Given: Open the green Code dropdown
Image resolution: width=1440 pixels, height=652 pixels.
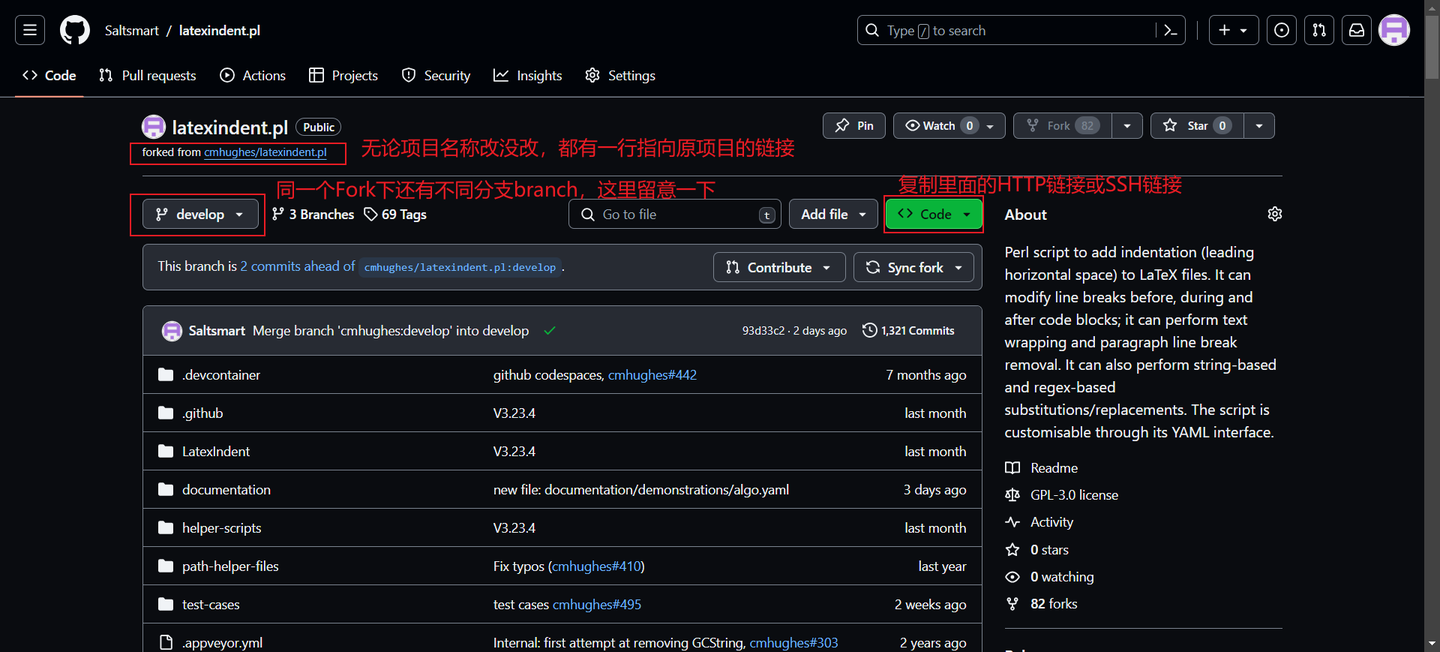Looking at the screenshot, I should tap(932, 213).
